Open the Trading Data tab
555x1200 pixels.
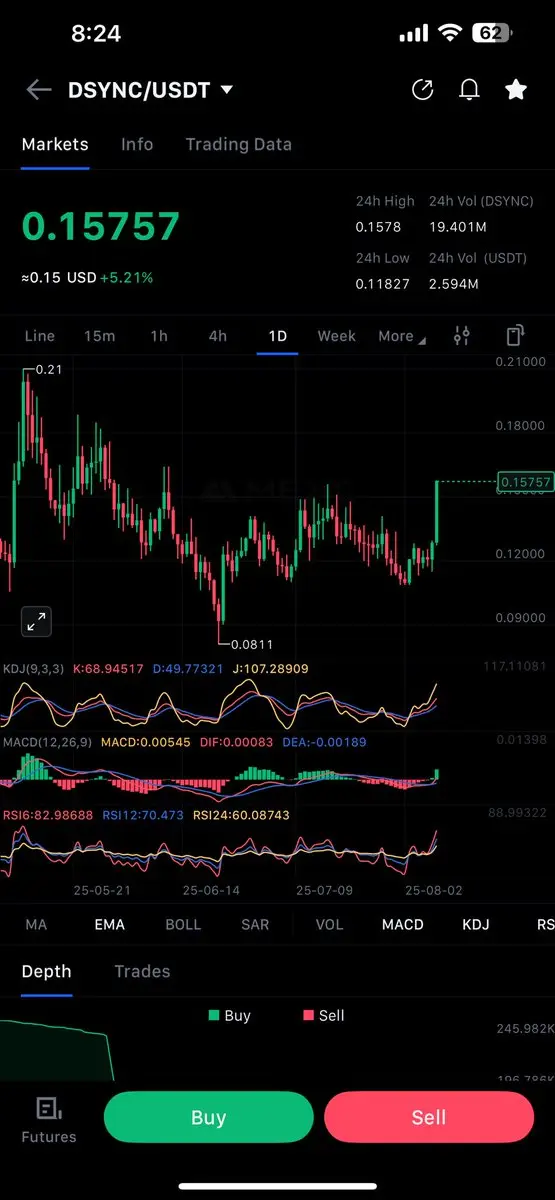pos(239,144)
